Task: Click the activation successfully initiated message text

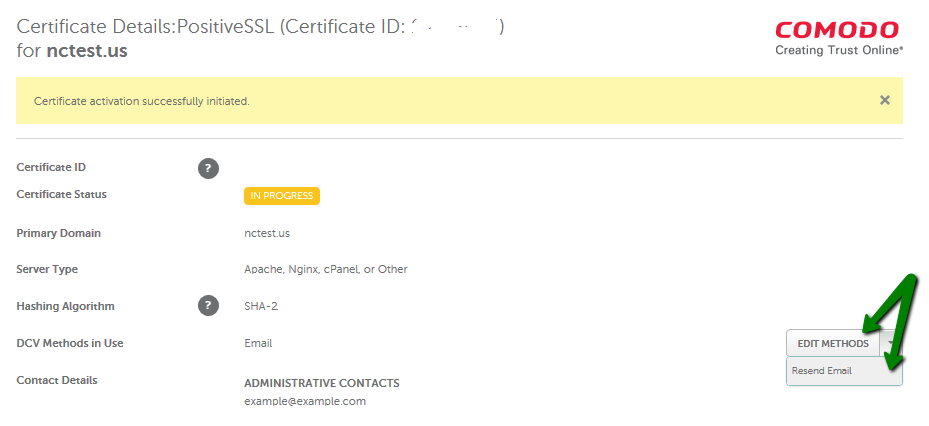Action: pos(142,101)
